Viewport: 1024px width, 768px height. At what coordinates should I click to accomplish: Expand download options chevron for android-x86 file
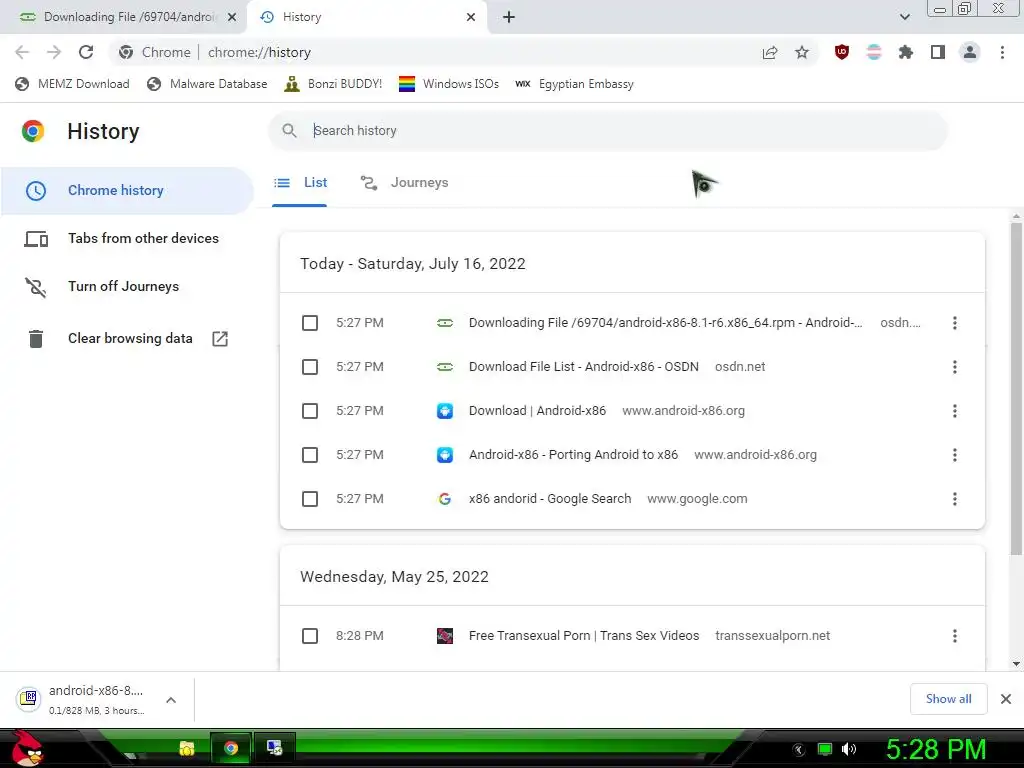point(171,700)
